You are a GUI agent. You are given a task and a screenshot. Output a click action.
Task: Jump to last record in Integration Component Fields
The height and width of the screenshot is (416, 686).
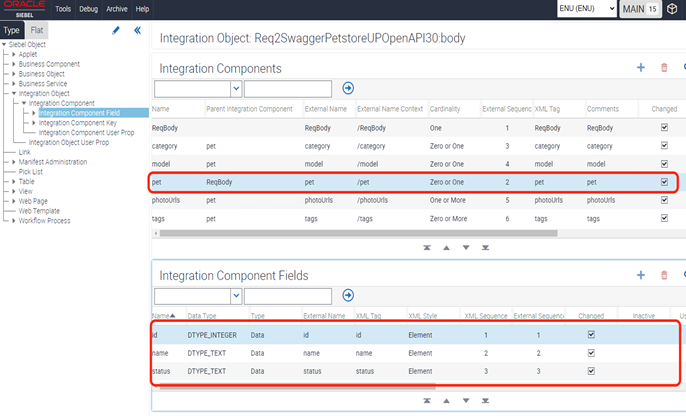[x=485, y=401]
